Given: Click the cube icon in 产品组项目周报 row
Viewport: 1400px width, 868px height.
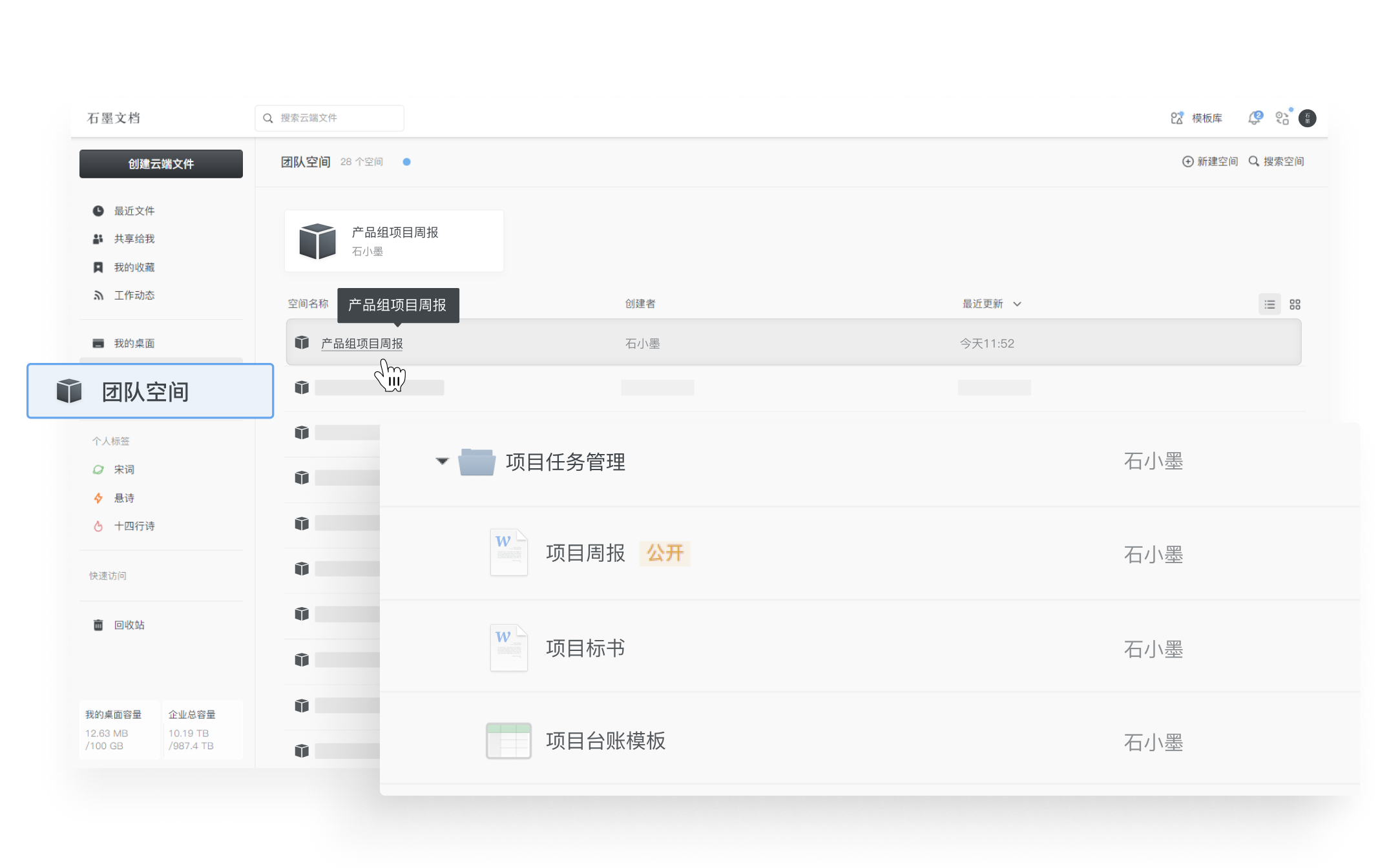Looking at the screenshot, I should 302,342.
